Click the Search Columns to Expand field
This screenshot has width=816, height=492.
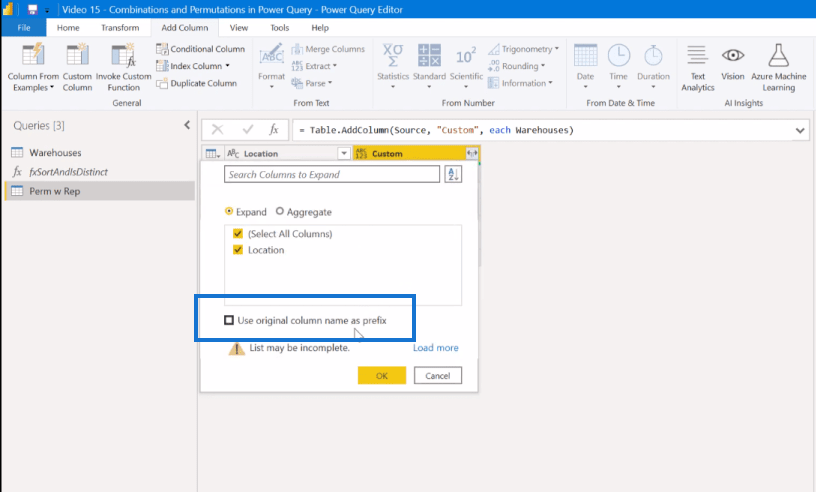(x=332, y=174)
